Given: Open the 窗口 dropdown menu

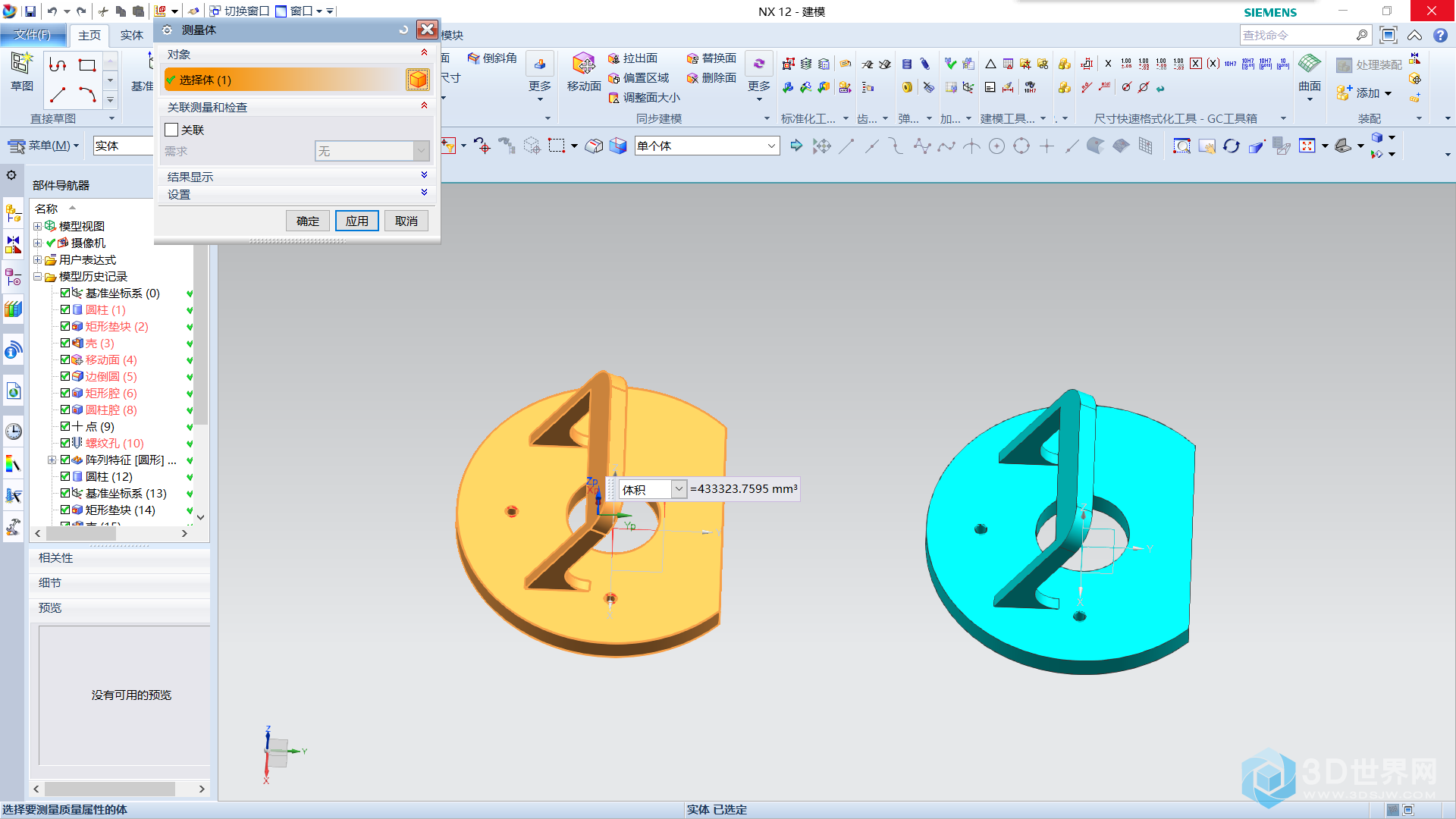Looking at the screenshot, I should 300,11.
